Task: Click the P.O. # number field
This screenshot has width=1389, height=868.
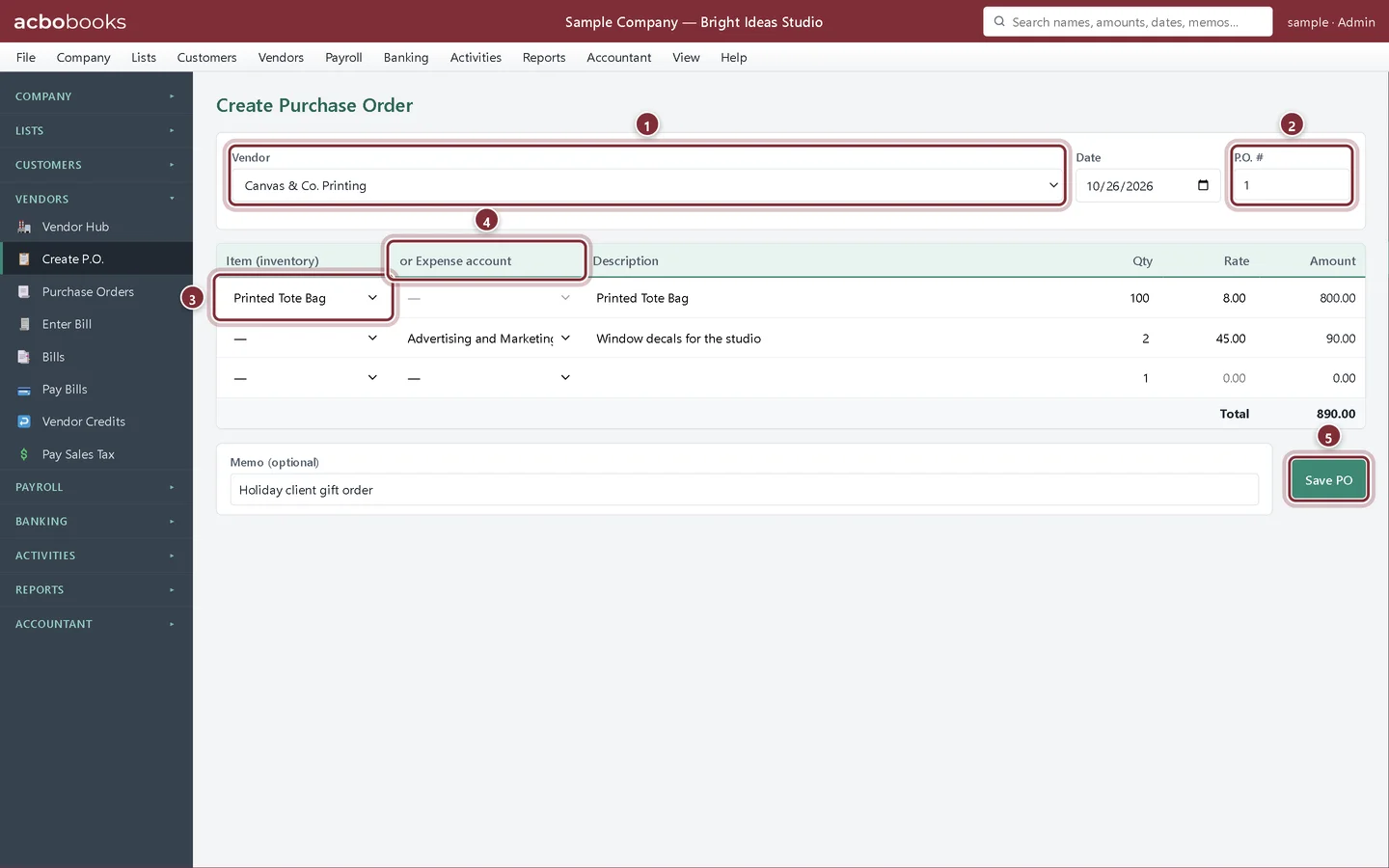Action: 1291,185
